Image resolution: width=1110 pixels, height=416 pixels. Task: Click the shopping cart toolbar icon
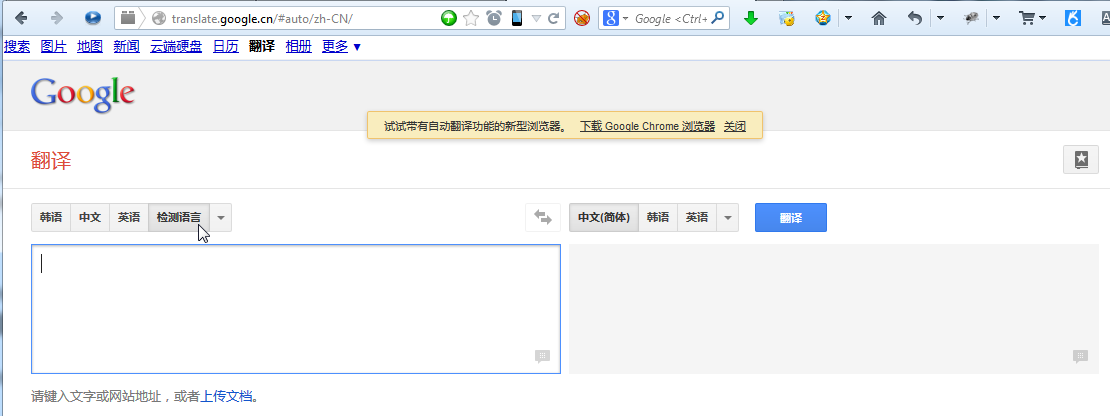tap(1026, 18)
